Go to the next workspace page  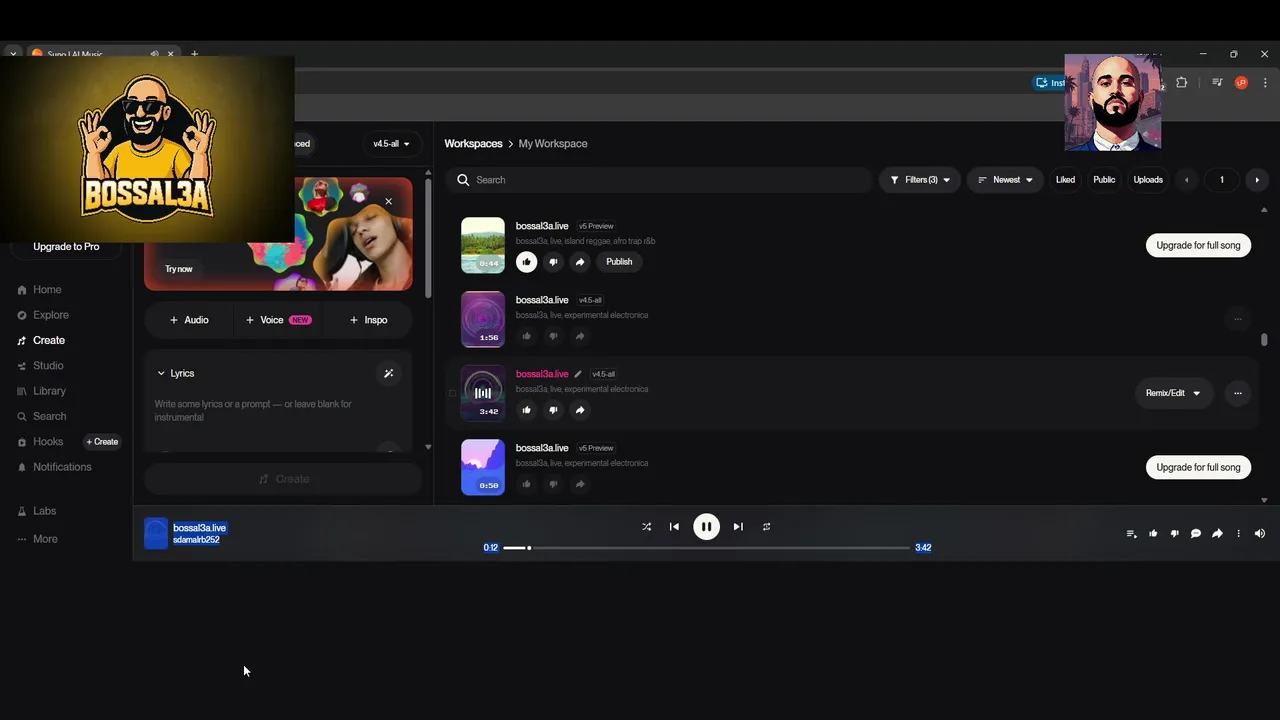click(x=1257, y=180)
